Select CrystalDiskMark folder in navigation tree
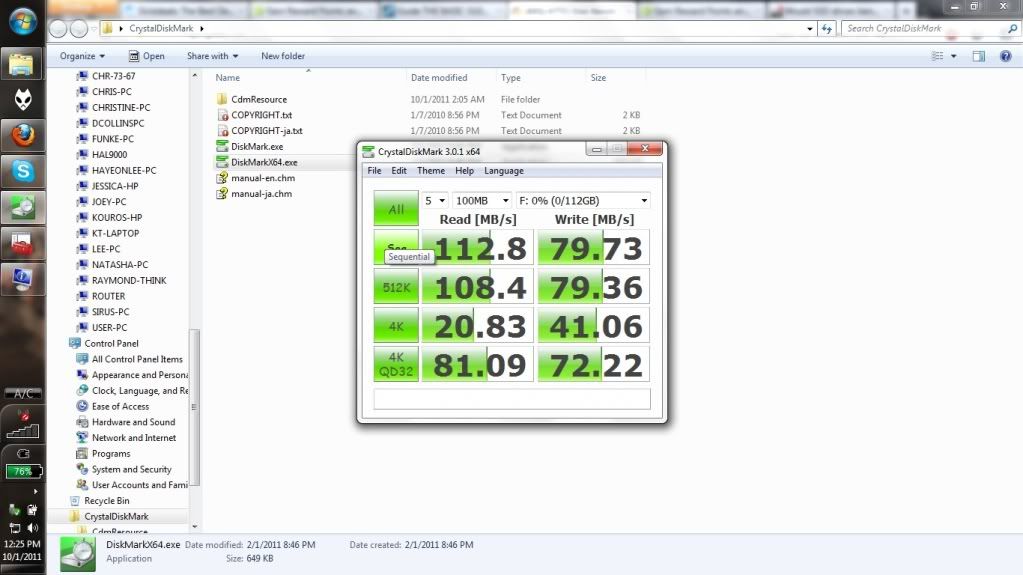The height and width of the screenshot is (575, 1023). 116,516
